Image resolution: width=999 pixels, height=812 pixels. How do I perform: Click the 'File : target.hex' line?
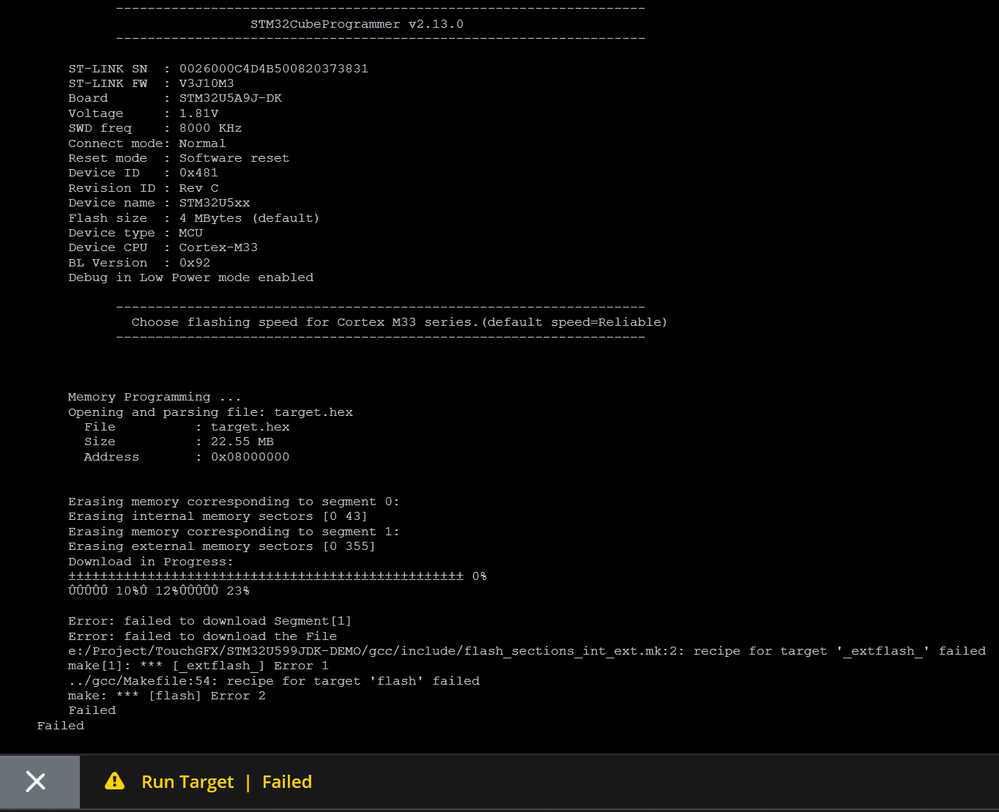point(187,426)
